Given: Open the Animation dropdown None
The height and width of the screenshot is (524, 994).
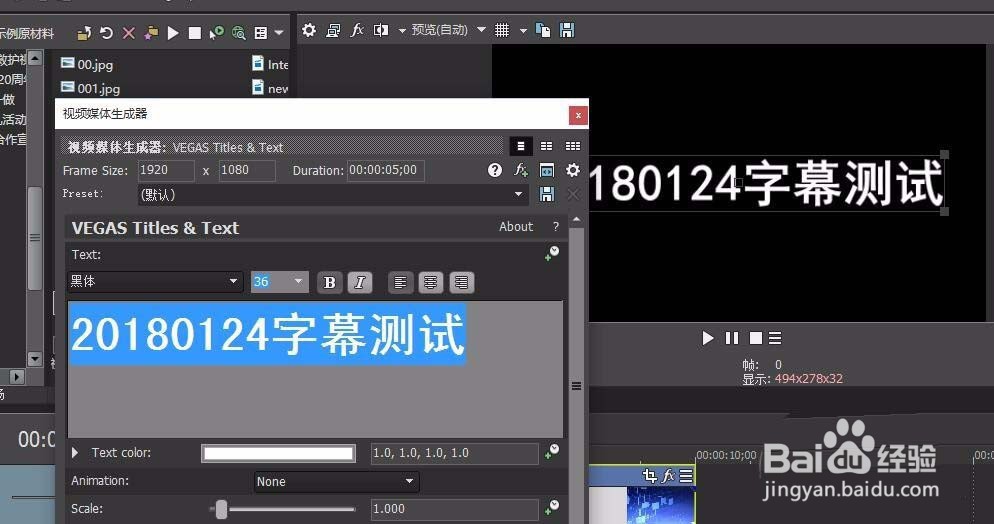Looking at the screenshot, I should pos(336,482).
